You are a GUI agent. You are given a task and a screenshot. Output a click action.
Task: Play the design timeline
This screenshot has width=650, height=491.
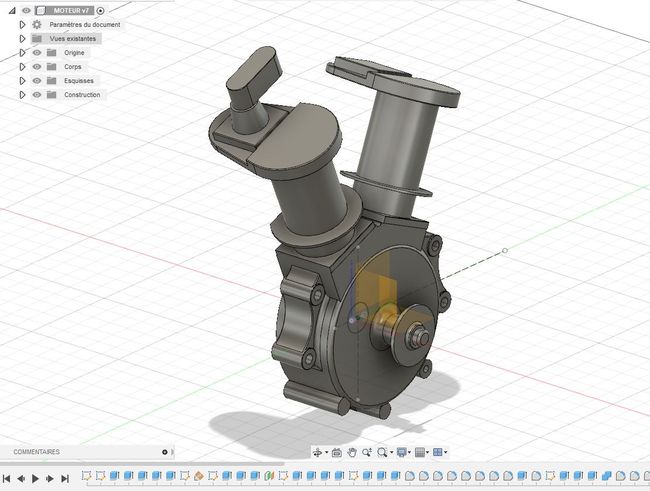pyautogui.click(x=36, y=479)
